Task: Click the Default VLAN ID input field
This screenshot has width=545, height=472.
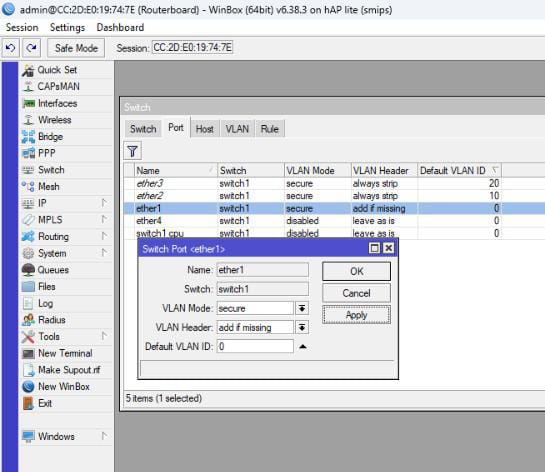Action: (255, 347)
